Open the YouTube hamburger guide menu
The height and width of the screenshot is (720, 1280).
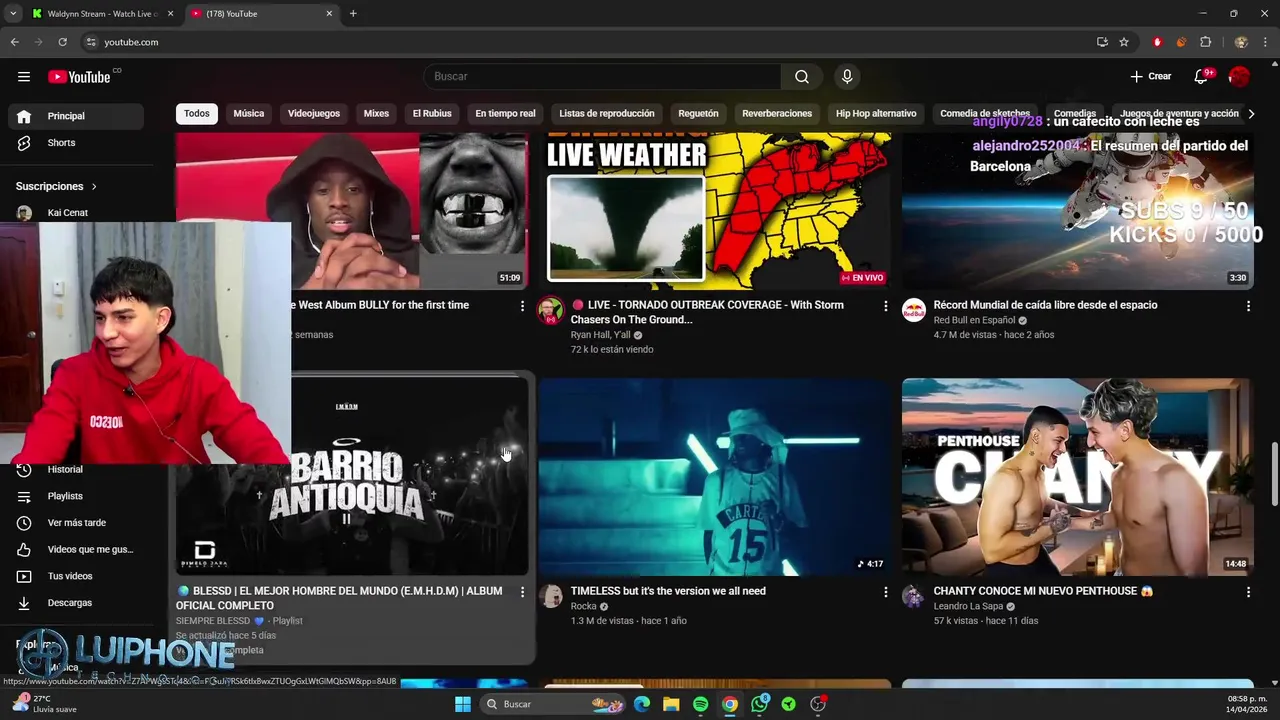click(x=24, y=77)
